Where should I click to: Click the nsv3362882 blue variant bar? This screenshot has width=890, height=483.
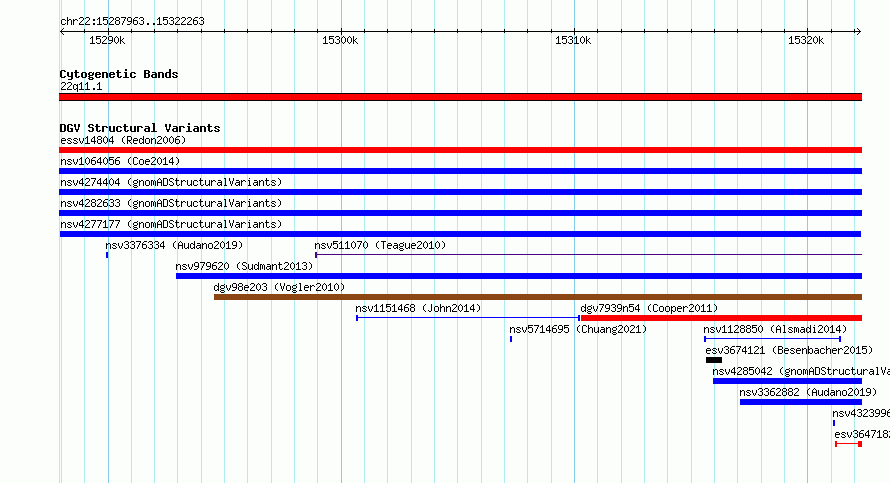tap(801, 402)
